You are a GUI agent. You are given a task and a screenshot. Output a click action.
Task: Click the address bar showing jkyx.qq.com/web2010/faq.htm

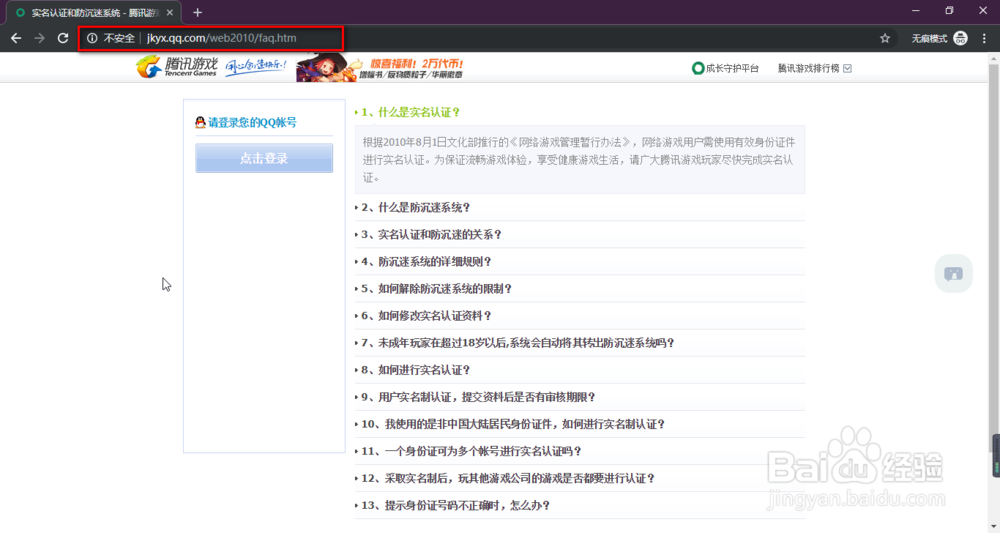[x=221, y=38]
